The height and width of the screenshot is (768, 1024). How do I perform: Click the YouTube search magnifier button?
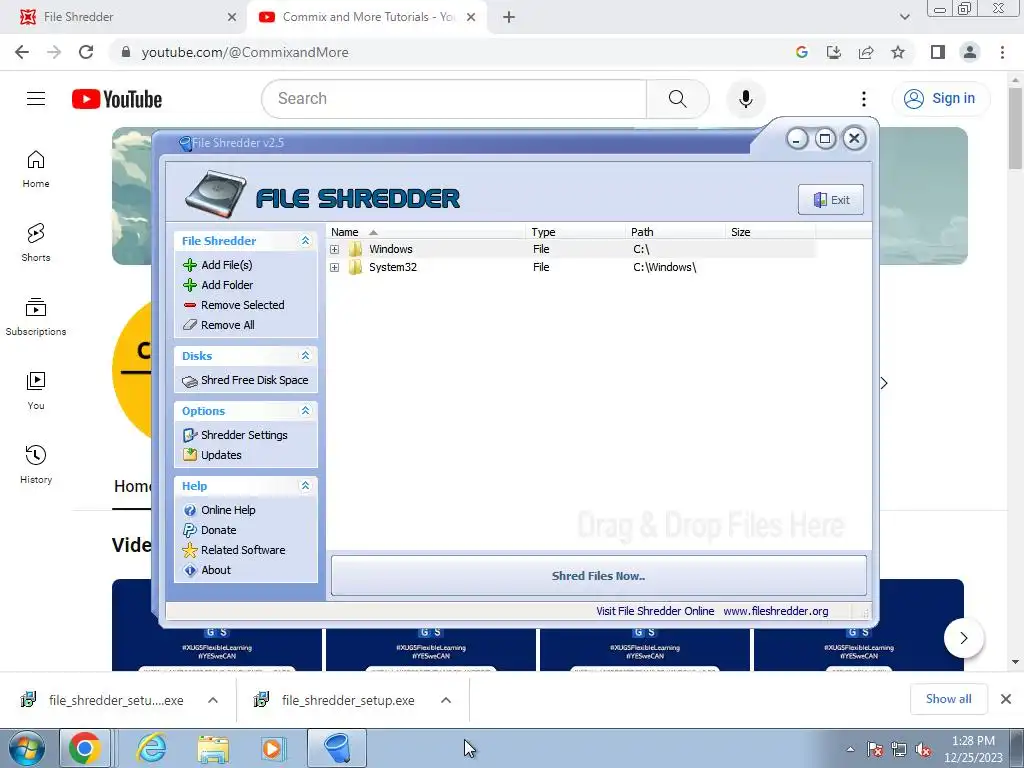(677, 99)
